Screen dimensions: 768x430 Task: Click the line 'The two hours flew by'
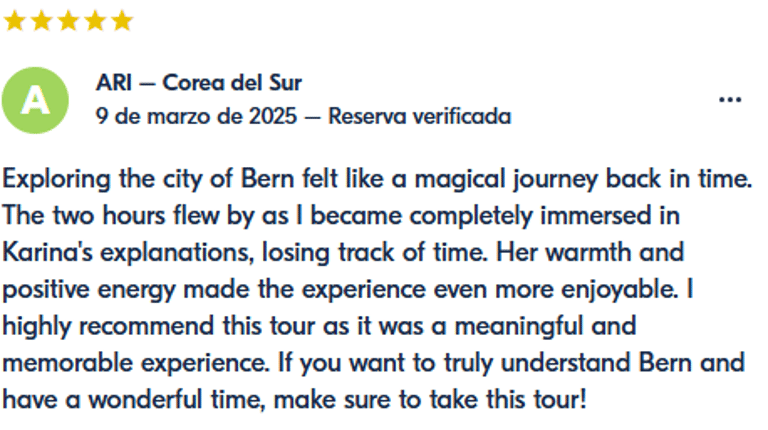[x=341, y=216]
